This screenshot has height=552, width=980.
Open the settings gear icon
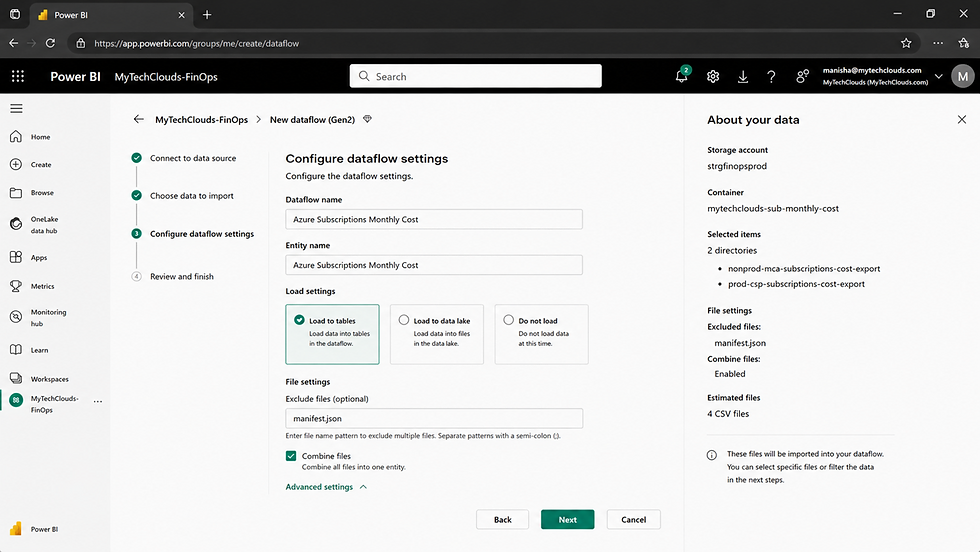712,76
